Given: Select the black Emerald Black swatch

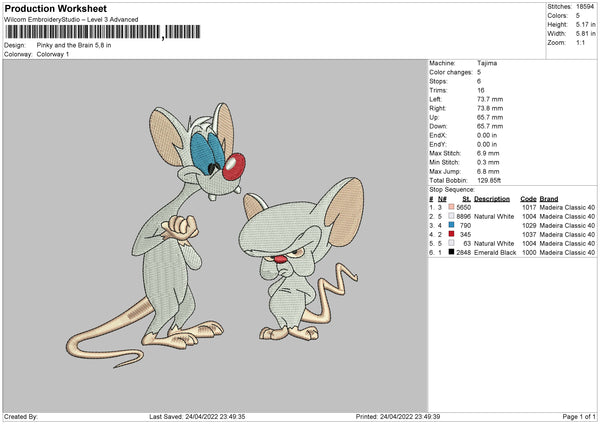Looking at the screenshot, I should point(452,252).
